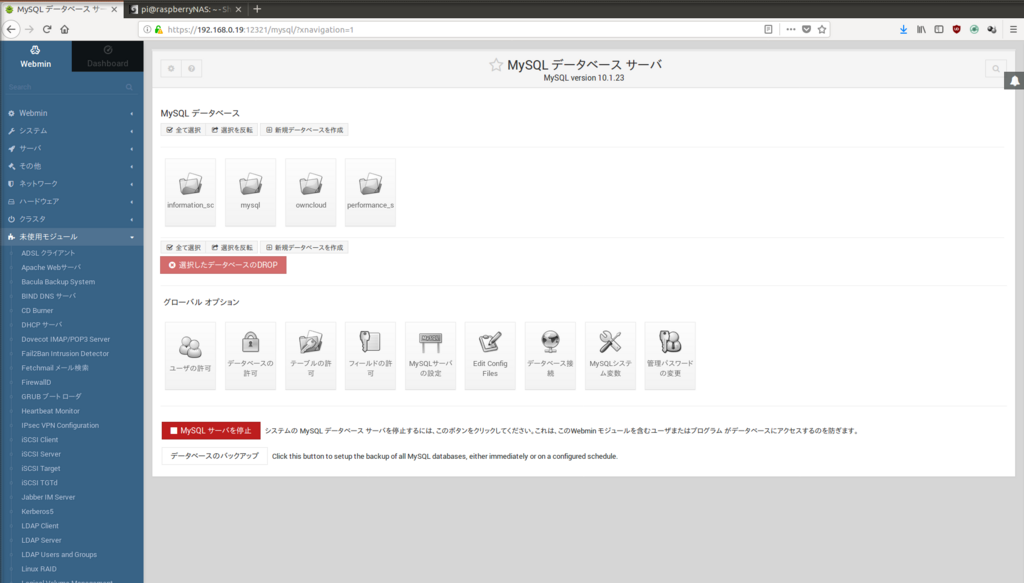Click MySQL サーバを停止 stop button
The image size is (1024, 583).
pos(211,430)
